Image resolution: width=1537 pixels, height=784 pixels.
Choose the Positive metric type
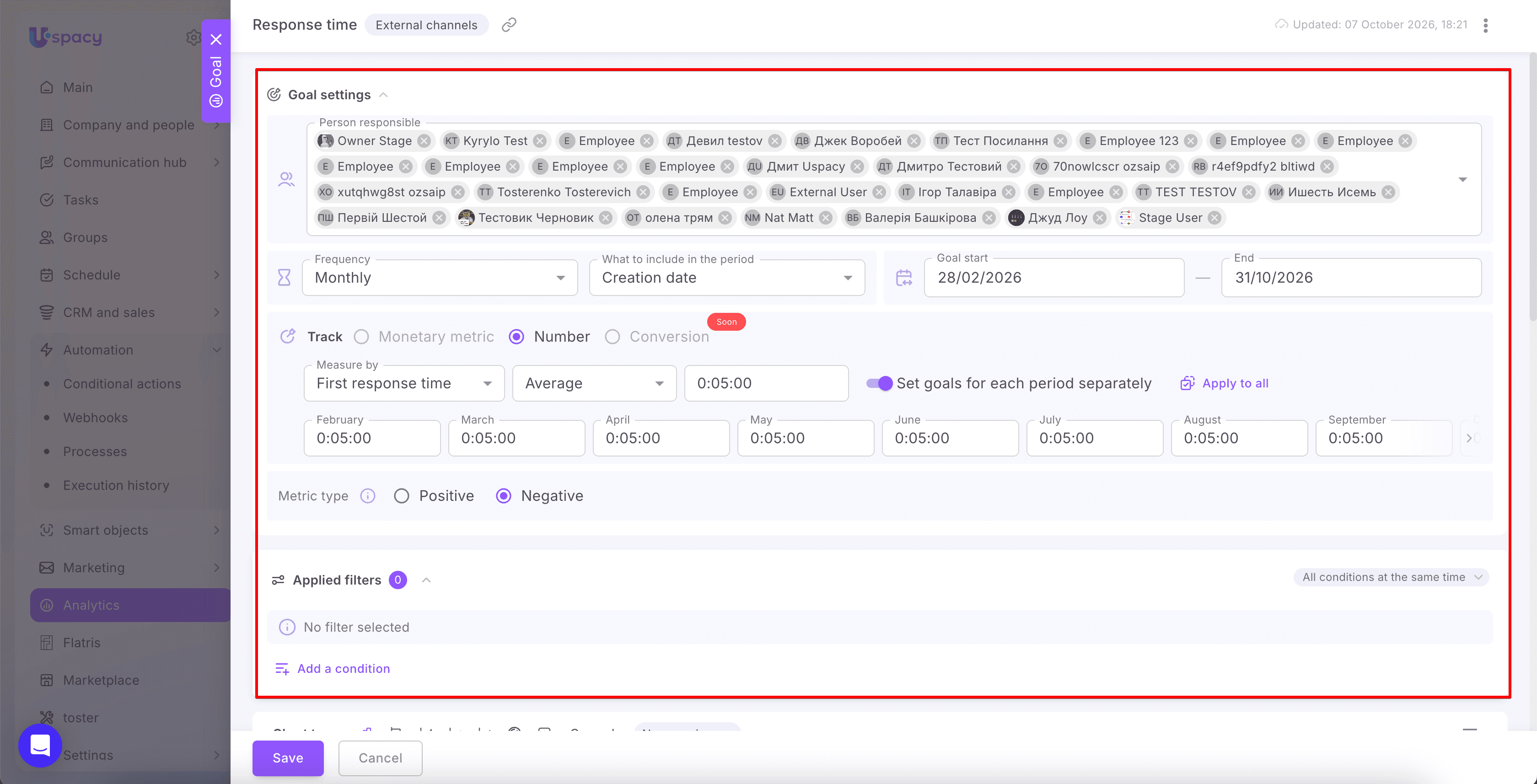402,496
